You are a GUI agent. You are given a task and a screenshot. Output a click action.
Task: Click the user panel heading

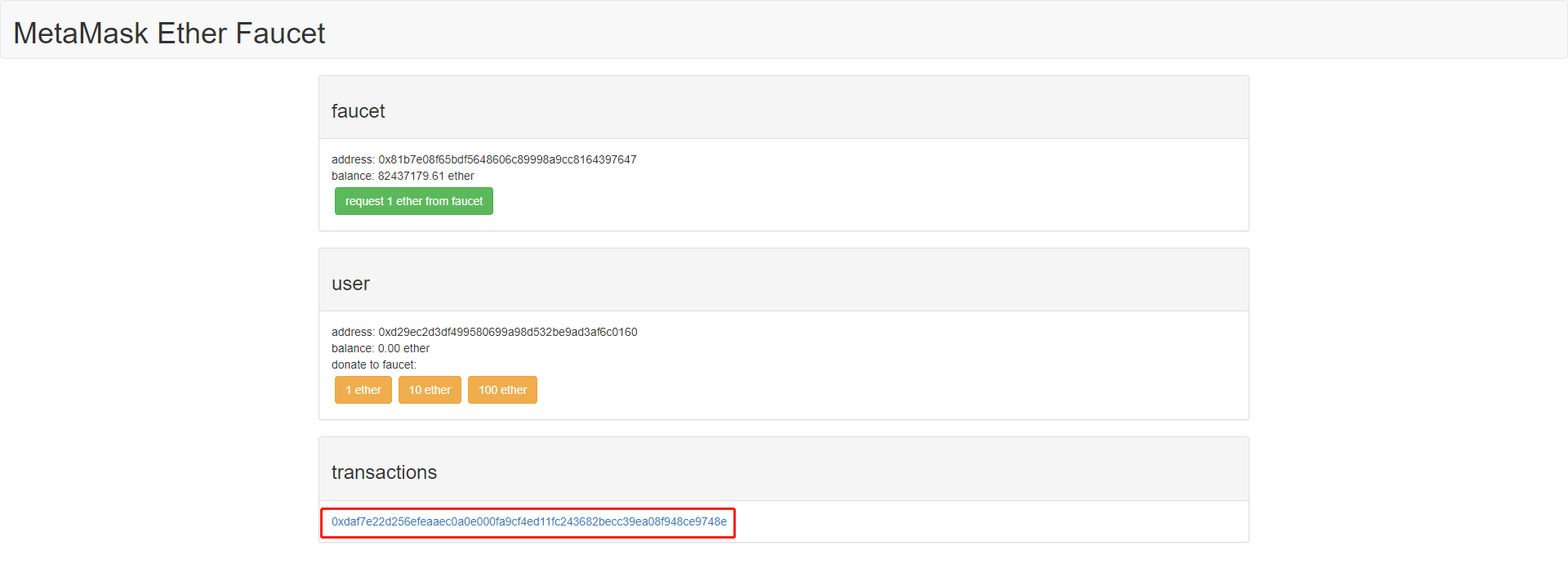tap(350, 284)
